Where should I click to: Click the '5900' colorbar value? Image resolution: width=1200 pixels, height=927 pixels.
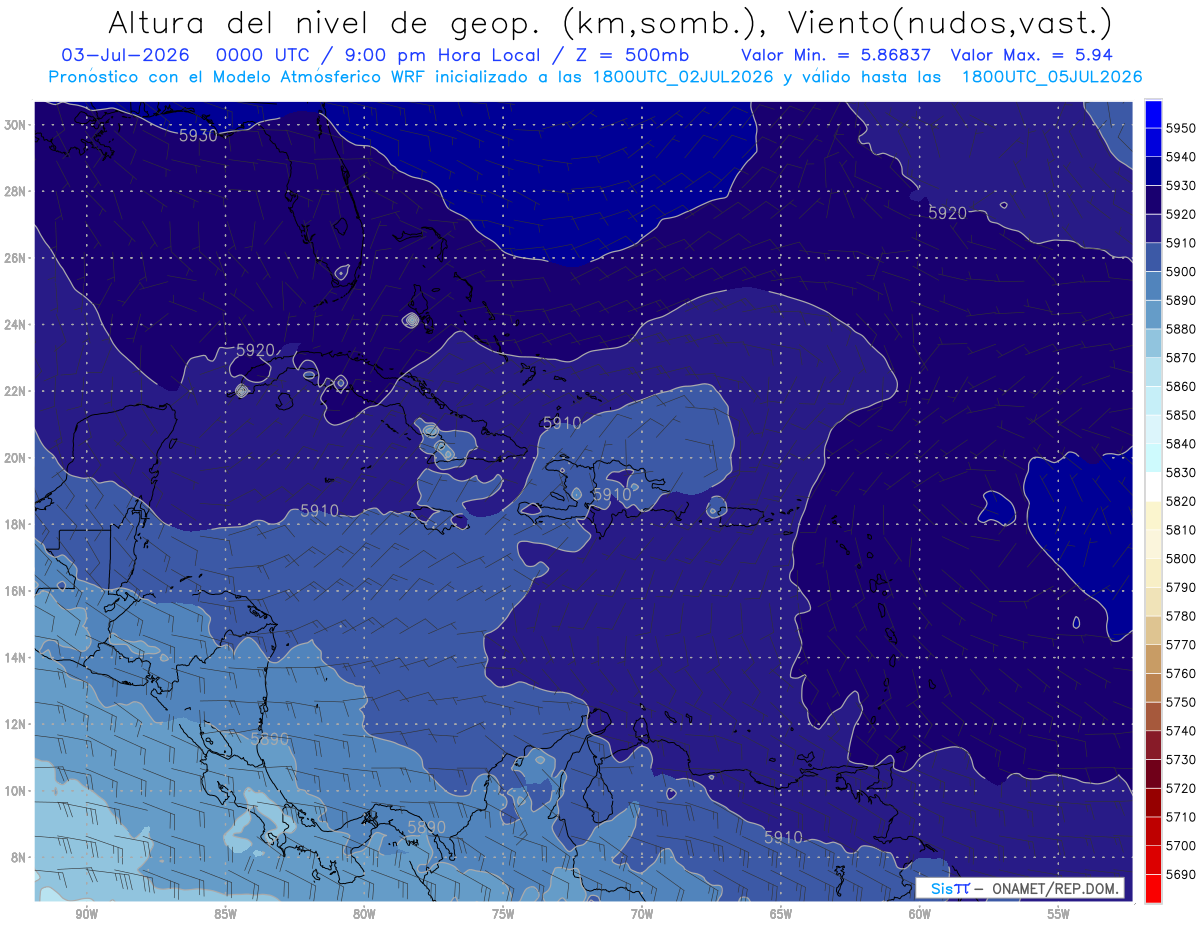tap(1180, 271)
